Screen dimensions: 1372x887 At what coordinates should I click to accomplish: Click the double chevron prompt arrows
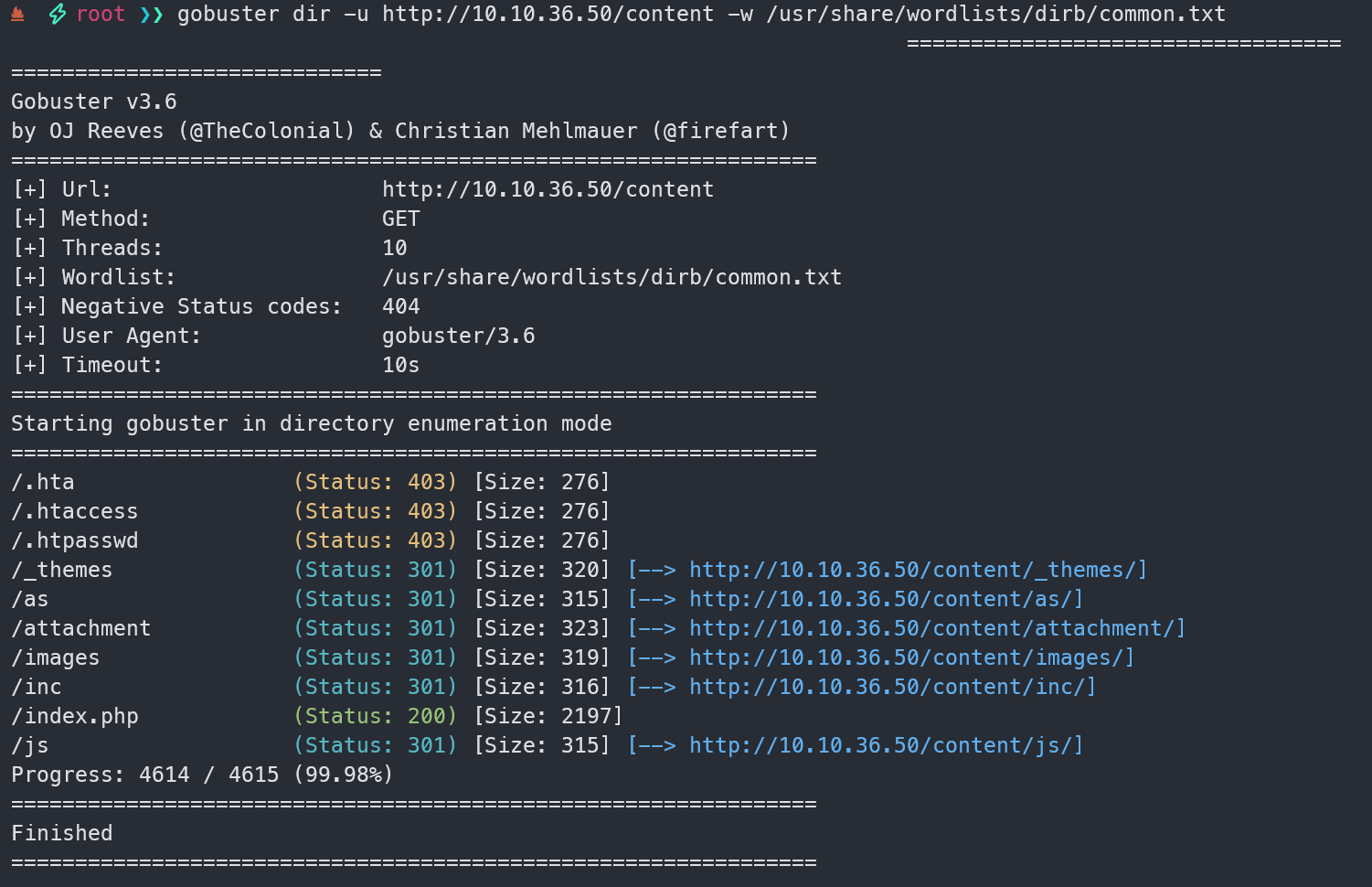click(x=151, y=15)
